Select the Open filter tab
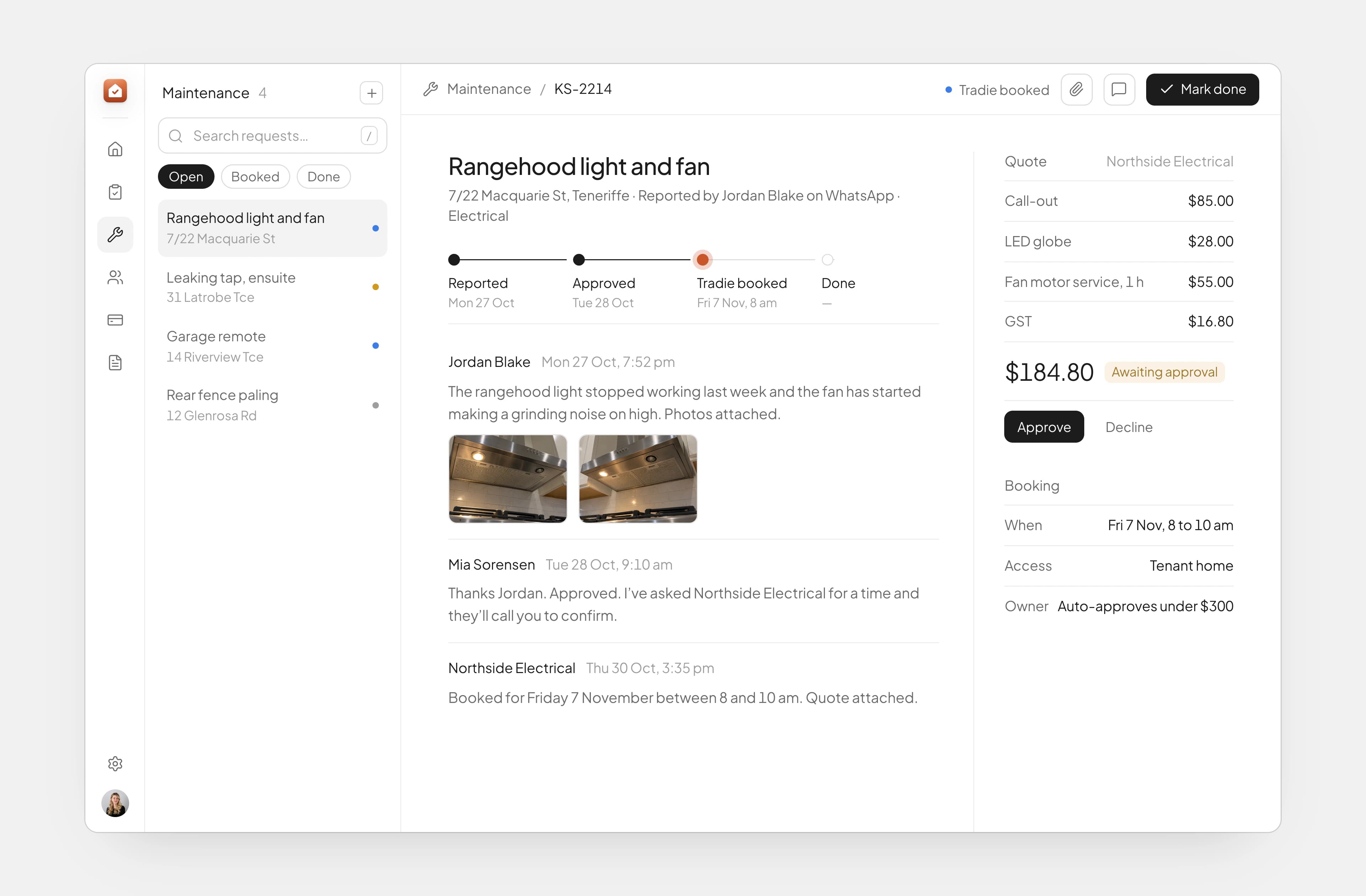The height and width of the screenshot is (896, 1366). tap(186, 177)
